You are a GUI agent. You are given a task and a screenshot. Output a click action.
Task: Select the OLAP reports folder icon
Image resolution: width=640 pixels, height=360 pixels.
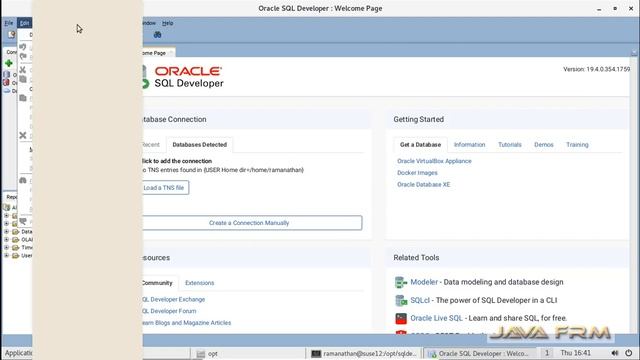16,240
